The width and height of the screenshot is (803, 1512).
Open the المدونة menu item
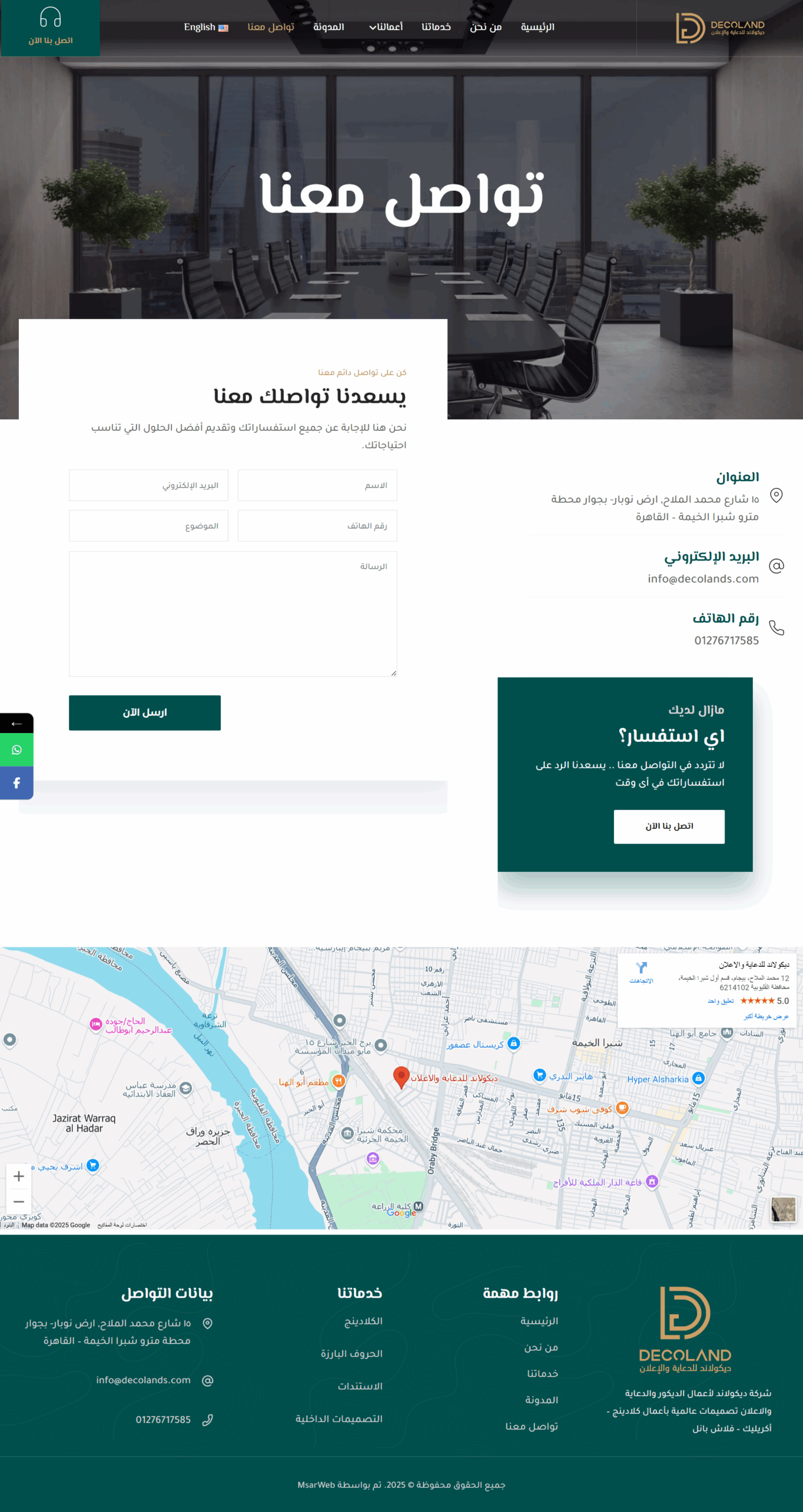point(329,27)
